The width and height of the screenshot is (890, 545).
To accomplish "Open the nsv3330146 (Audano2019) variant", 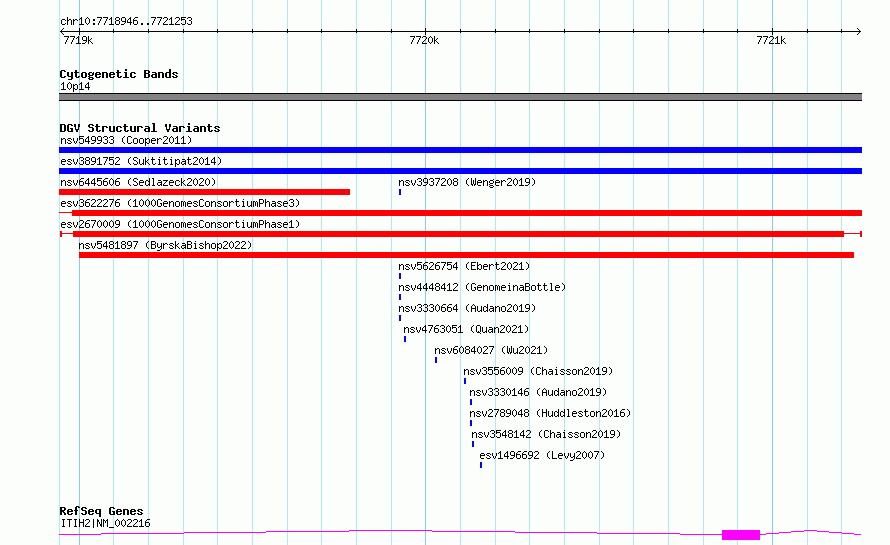I will 538,392.
